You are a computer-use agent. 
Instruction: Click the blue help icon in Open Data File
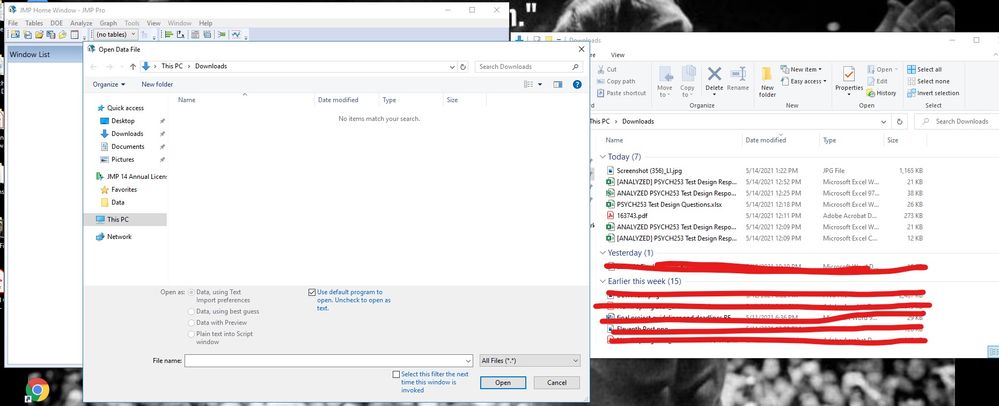click(x=577, y=84)
